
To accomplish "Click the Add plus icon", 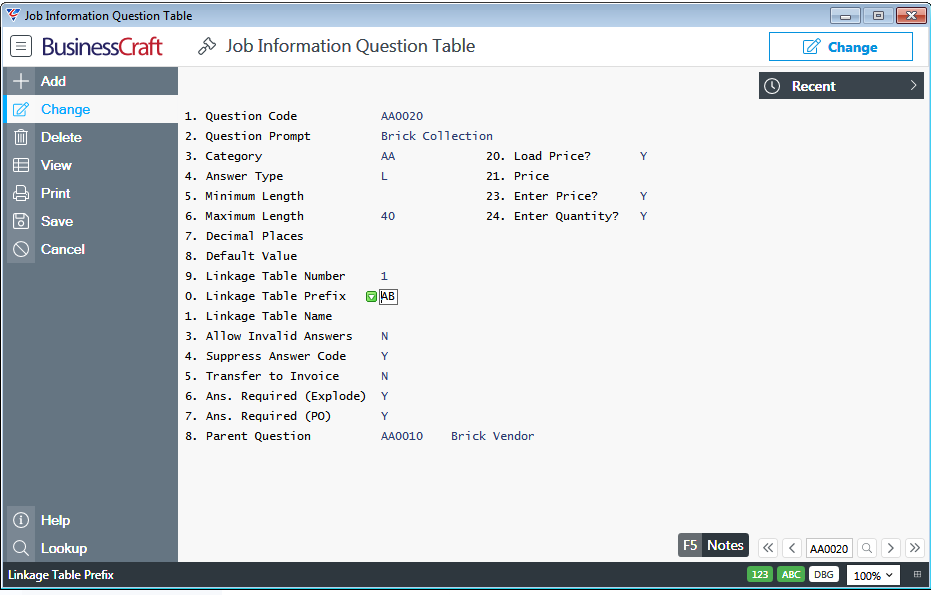I will tap(21, 81).
